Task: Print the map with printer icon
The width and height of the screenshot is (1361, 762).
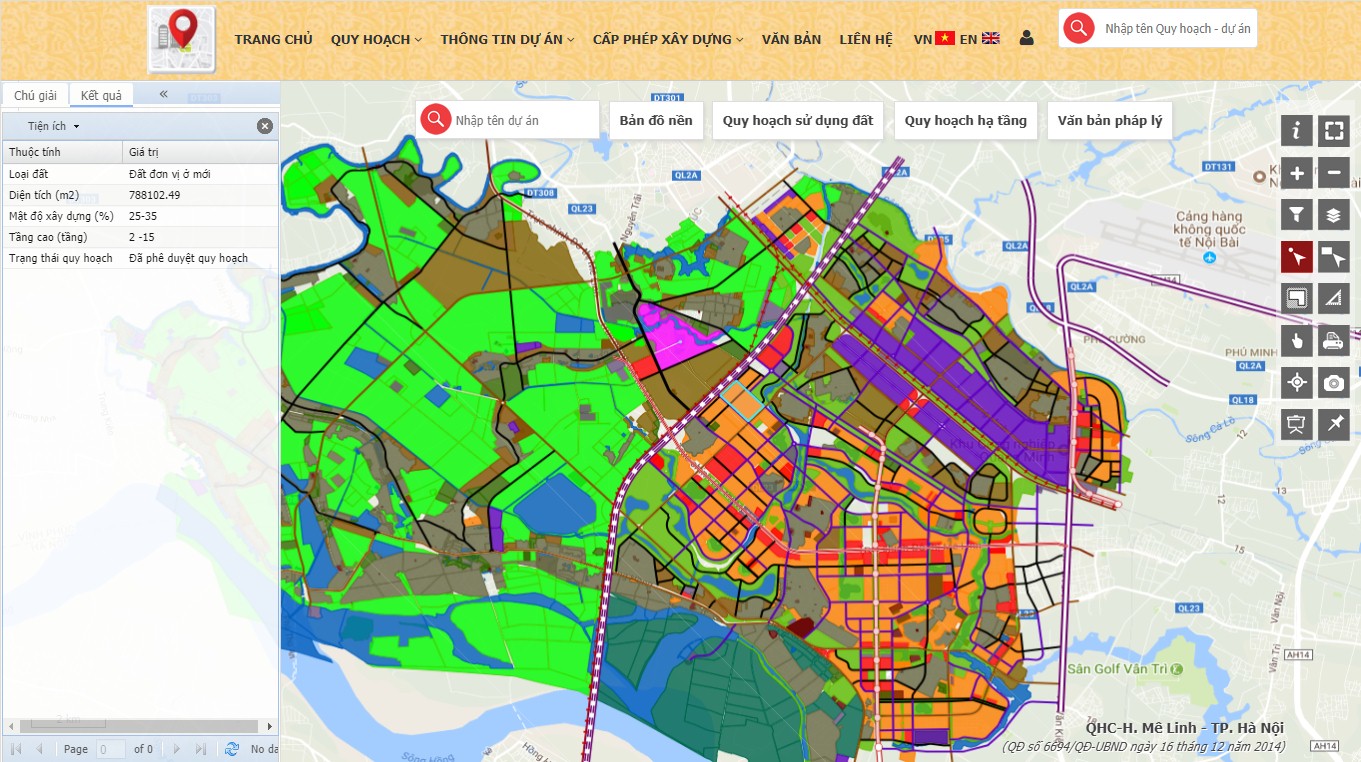Action: [x=1334, y=341]
